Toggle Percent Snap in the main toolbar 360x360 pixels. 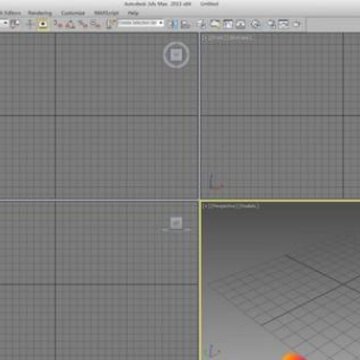point(83,24)
